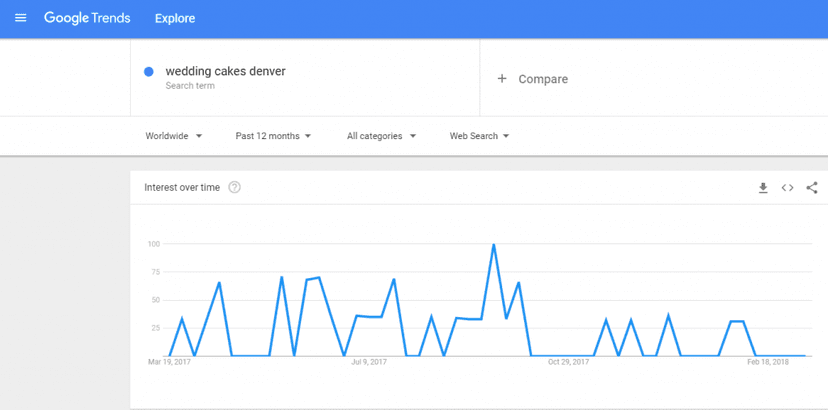
Task: Open the hamburger main menu
Action: coord(20,18)
